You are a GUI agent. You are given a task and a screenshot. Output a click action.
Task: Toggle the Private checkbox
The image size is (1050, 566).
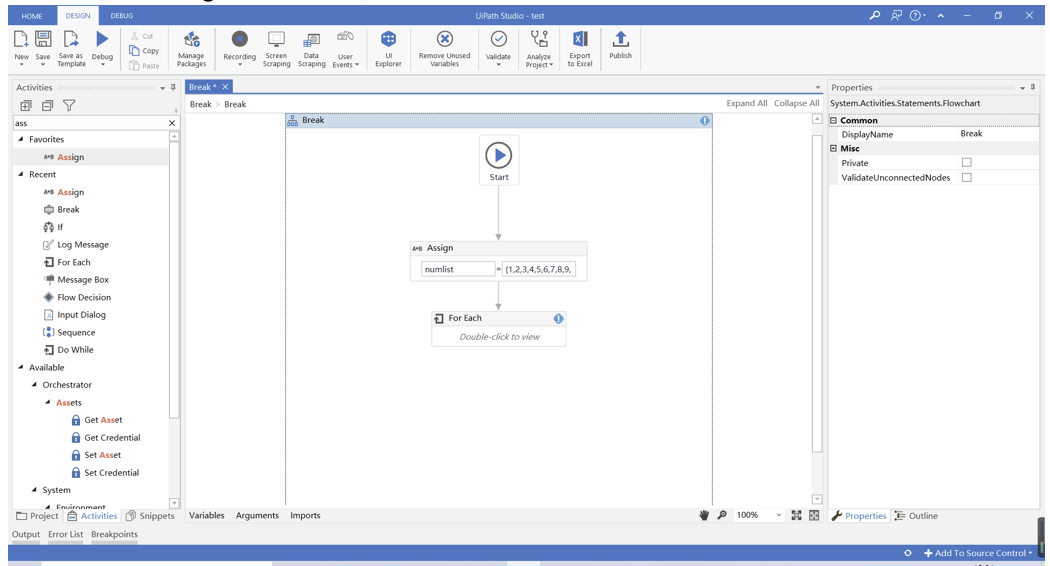966,163
